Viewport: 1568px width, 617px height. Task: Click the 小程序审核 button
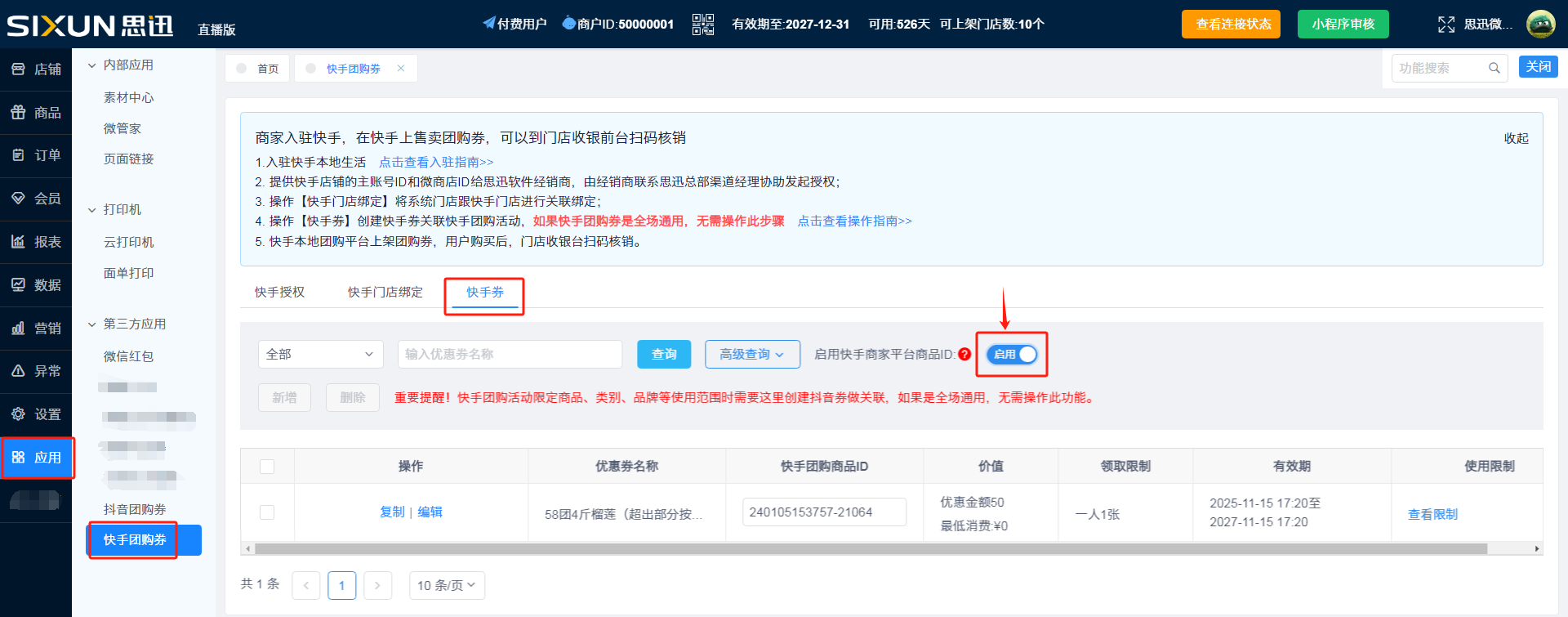1343,25
